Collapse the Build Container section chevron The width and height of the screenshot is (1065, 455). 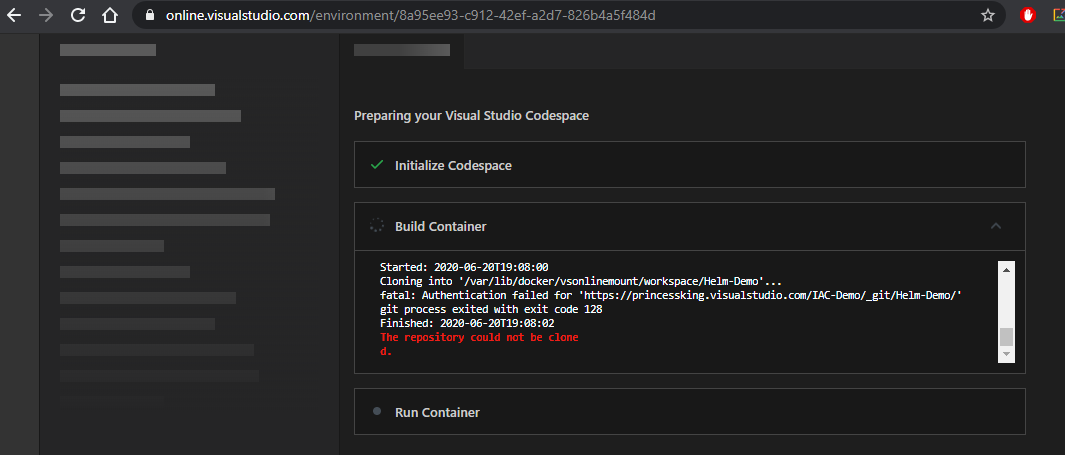point(996,226)
